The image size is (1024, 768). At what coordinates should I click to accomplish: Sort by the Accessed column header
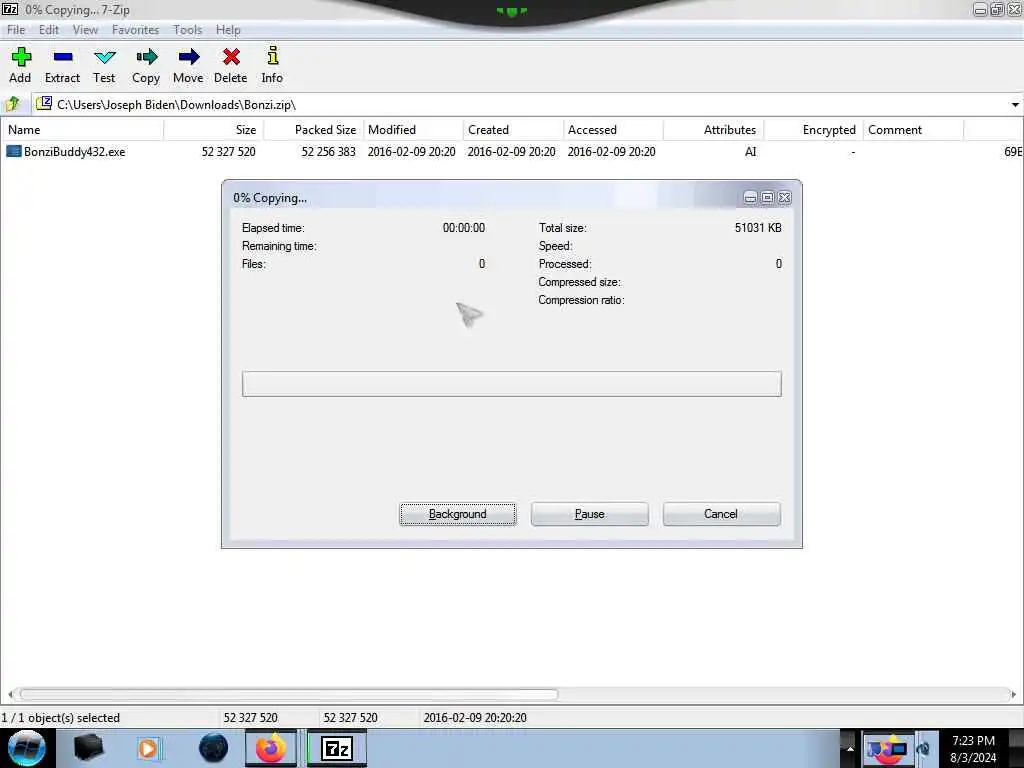pos(613,130)
